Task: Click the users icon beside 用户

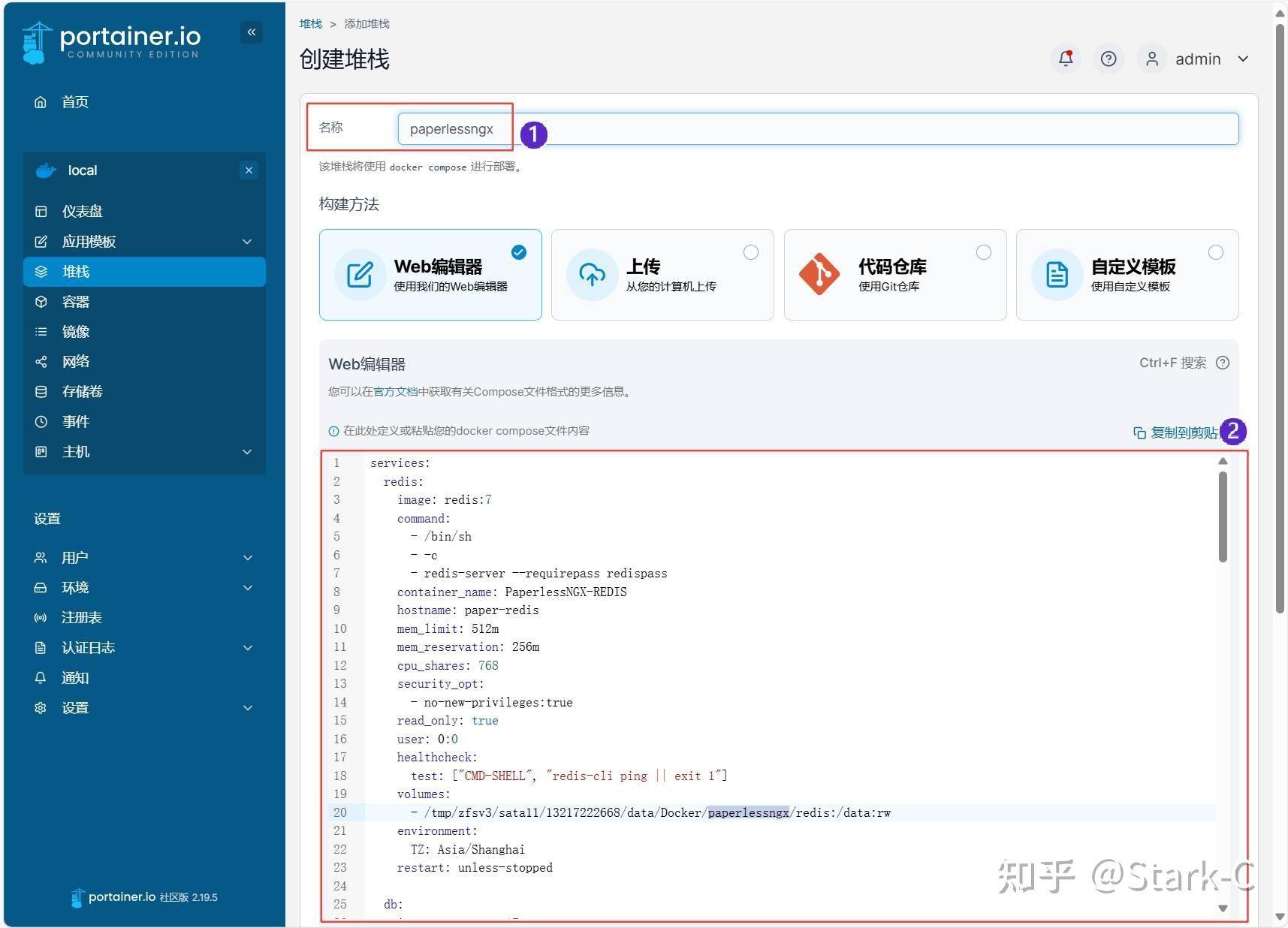Action: click(x=41, y=558)
